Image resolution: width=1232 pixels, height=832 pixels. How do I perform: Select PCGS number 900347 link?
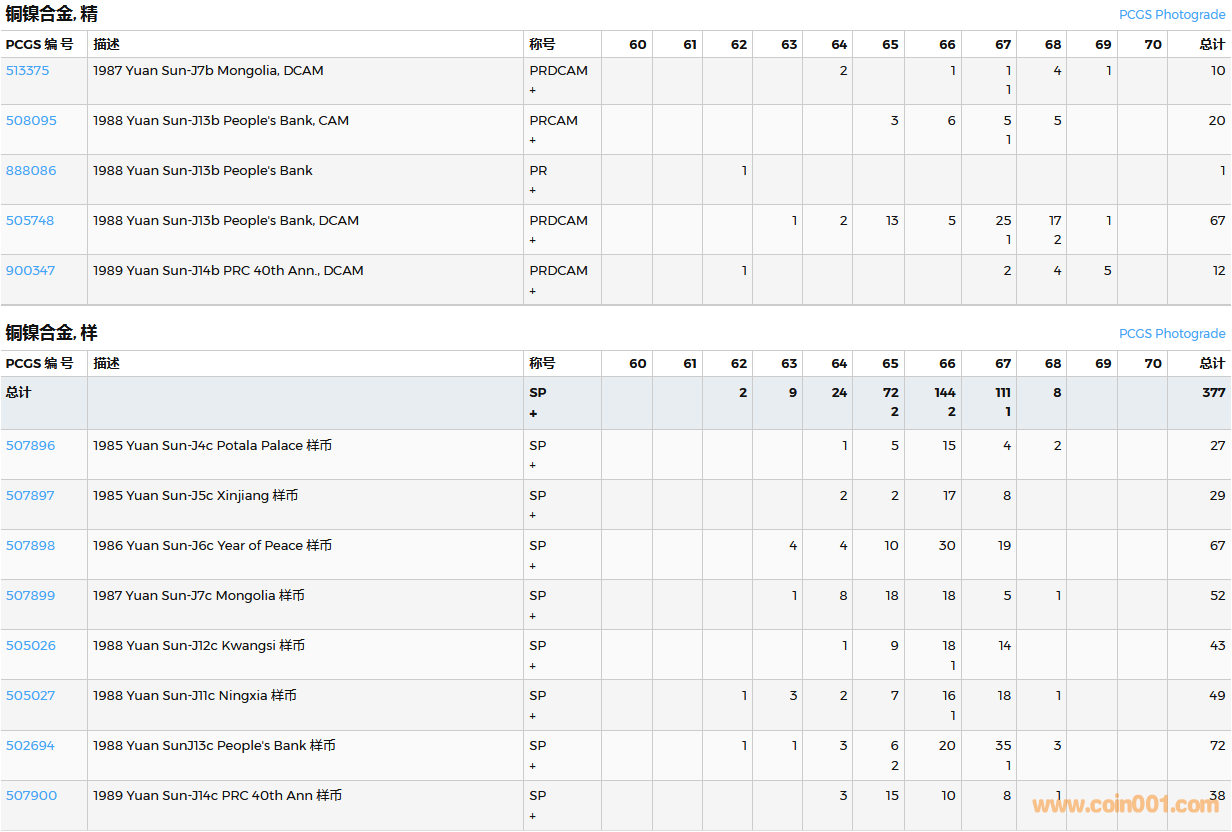[31, 271]
